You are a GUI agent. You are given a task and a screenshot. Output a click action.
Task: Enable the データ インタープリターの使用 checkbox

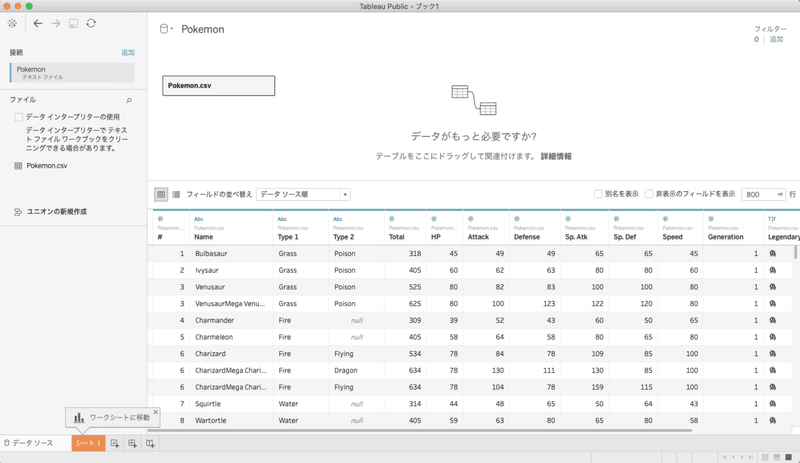click(19, 117)
